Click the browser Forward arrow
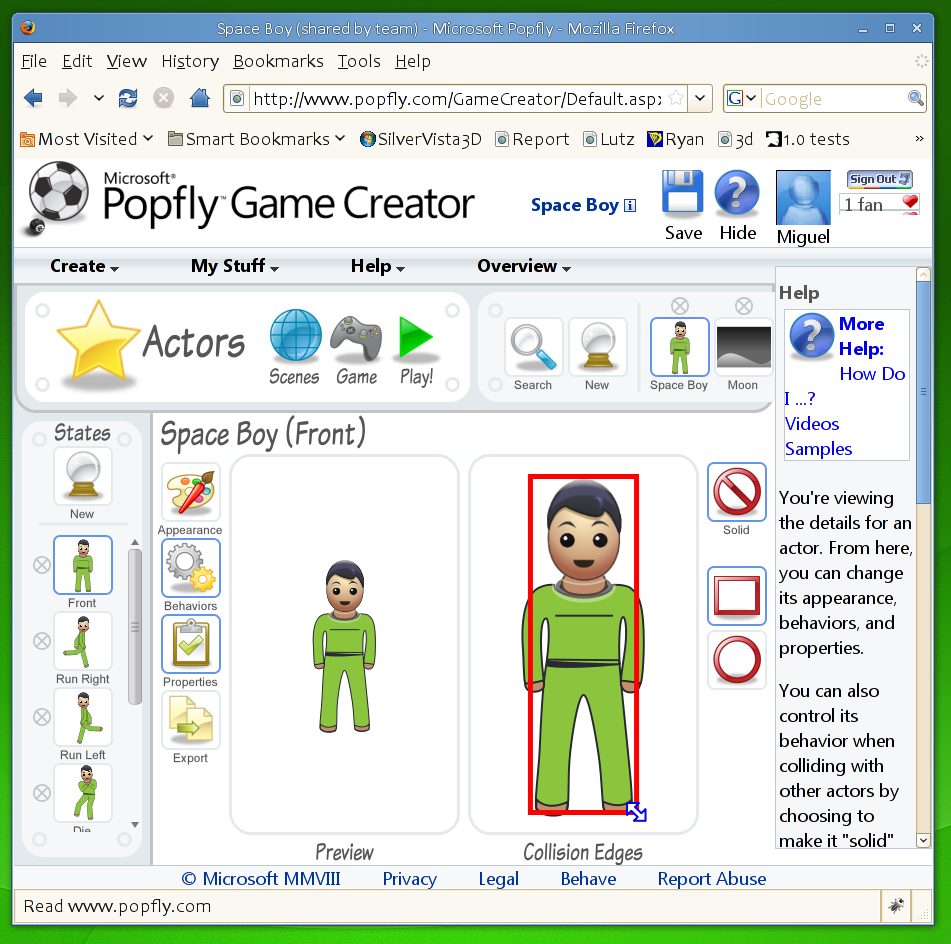The height and width of the screenshot is (944, 951). pos(67,98)
